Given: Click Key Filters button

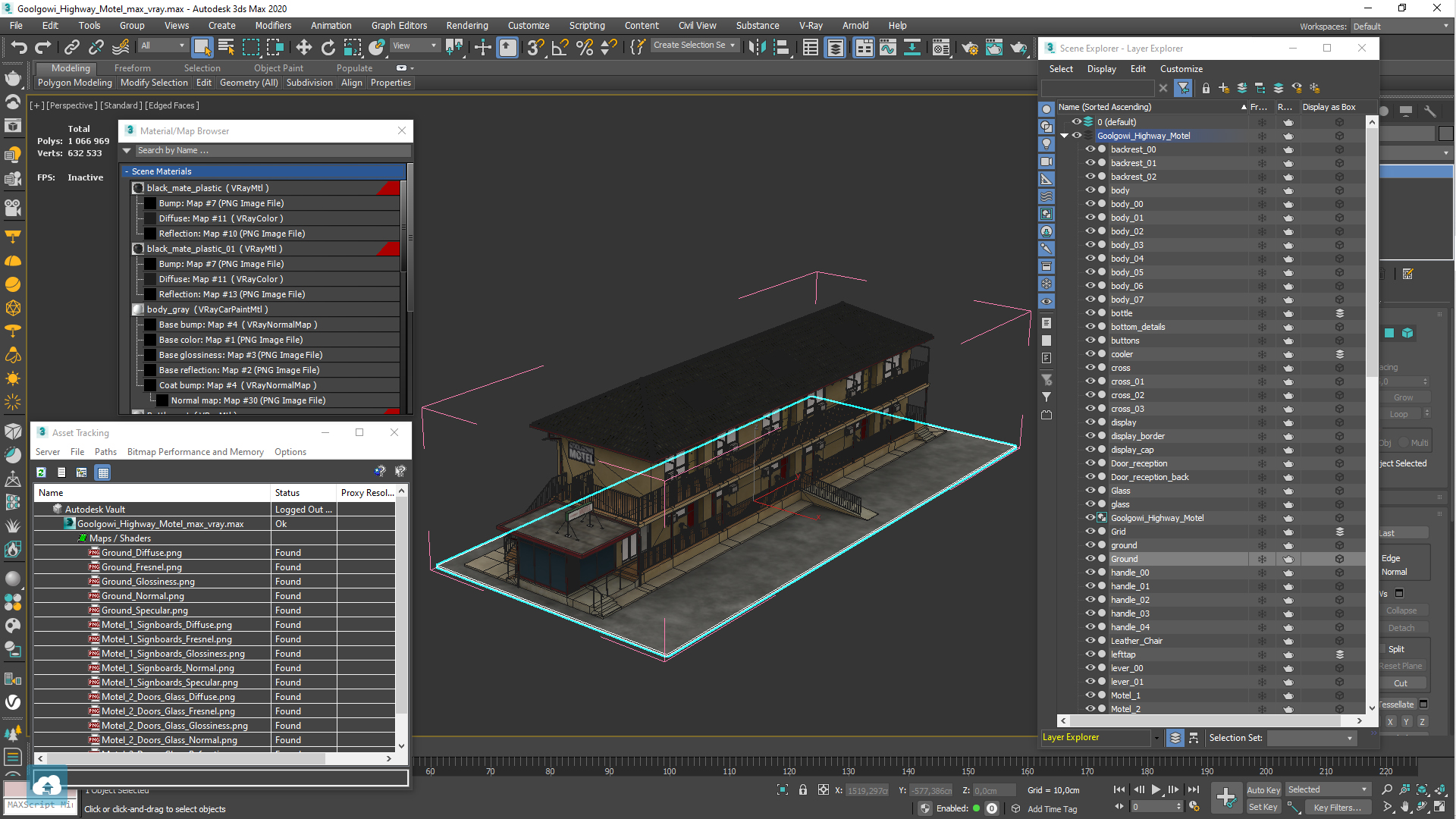Looking at the screenshot, I should click(x=1337, y=808).
